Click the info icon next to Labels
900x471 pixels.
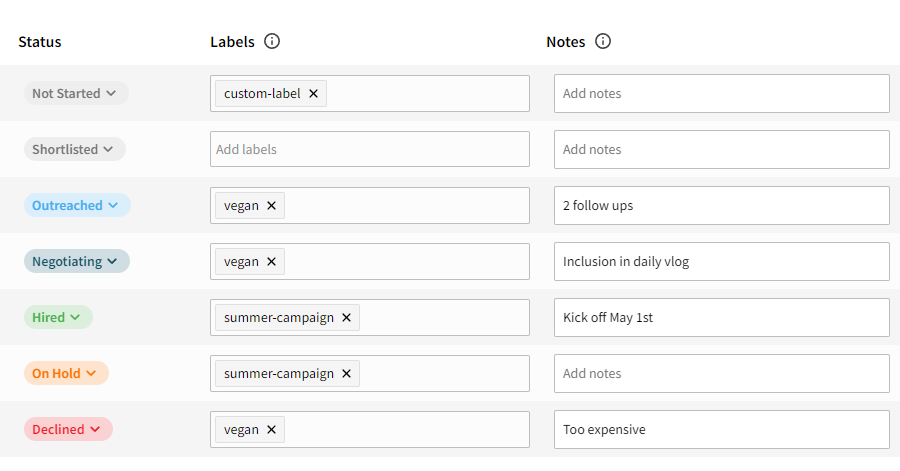(x=272, y=42)
